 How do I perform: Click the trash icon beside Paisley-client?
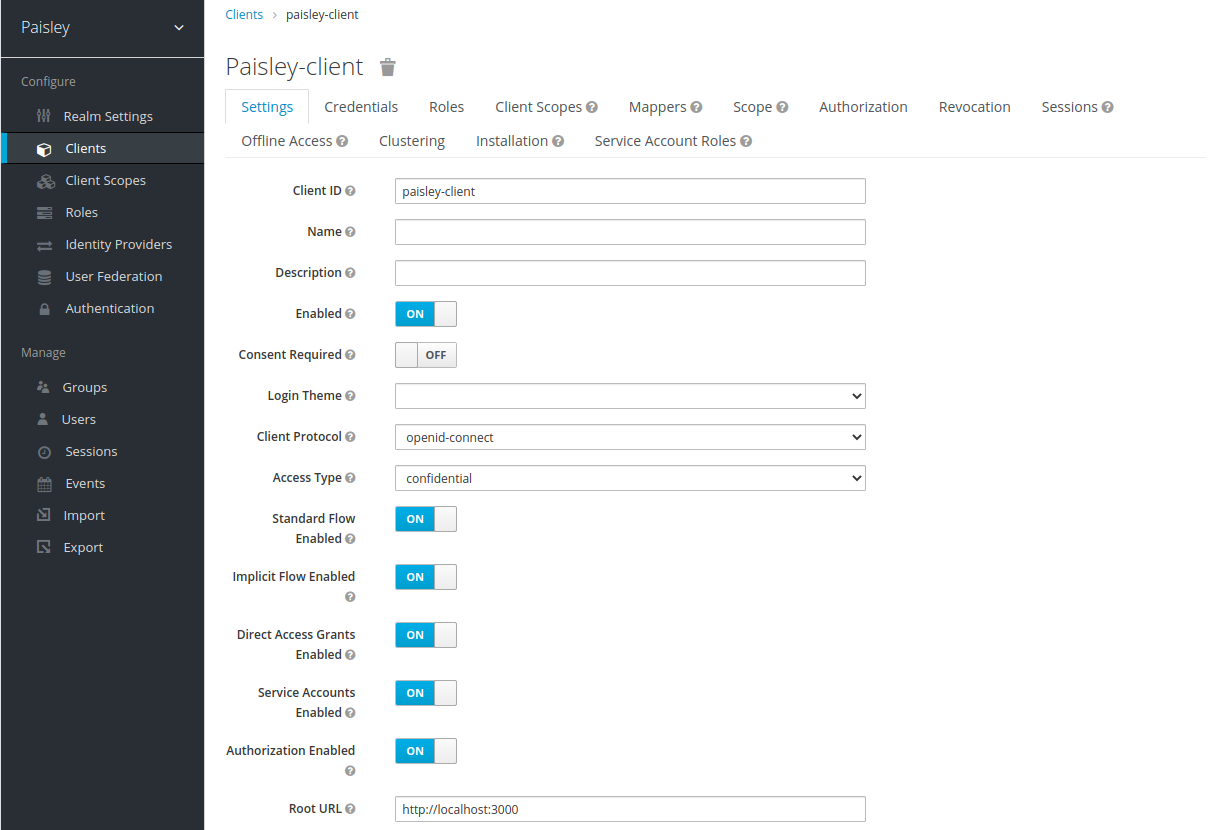click(388, 67)
